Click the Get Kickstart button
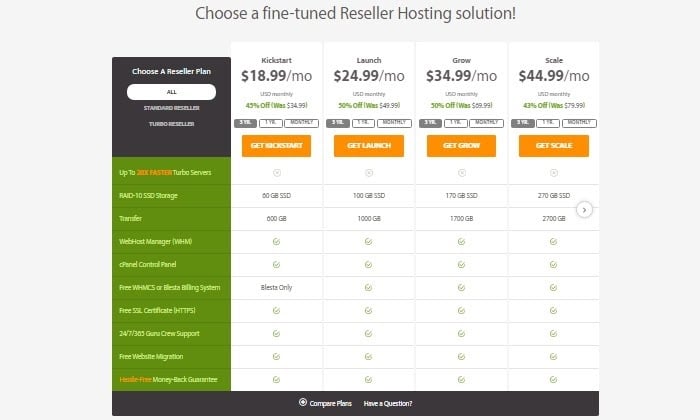The width and height of the screenshot is (700, 420). click(x=276, y=146)
